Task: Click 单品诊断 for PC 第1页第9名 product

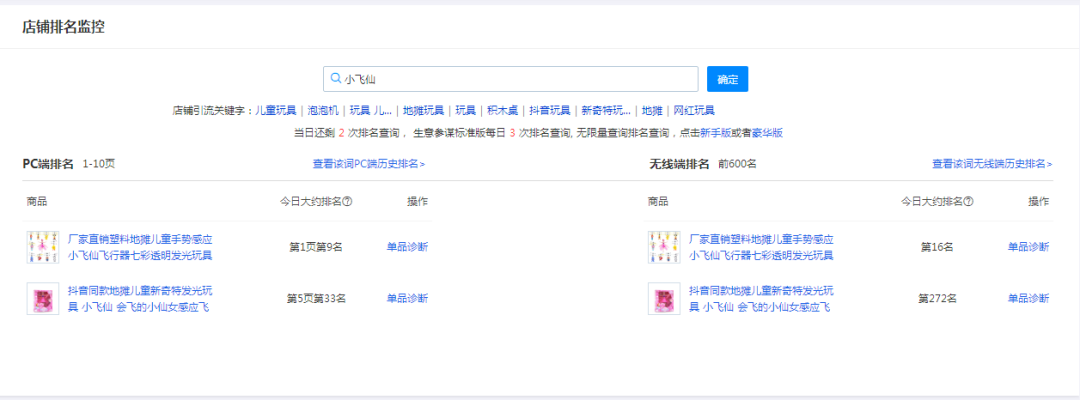Action: [x=407, y=247]
